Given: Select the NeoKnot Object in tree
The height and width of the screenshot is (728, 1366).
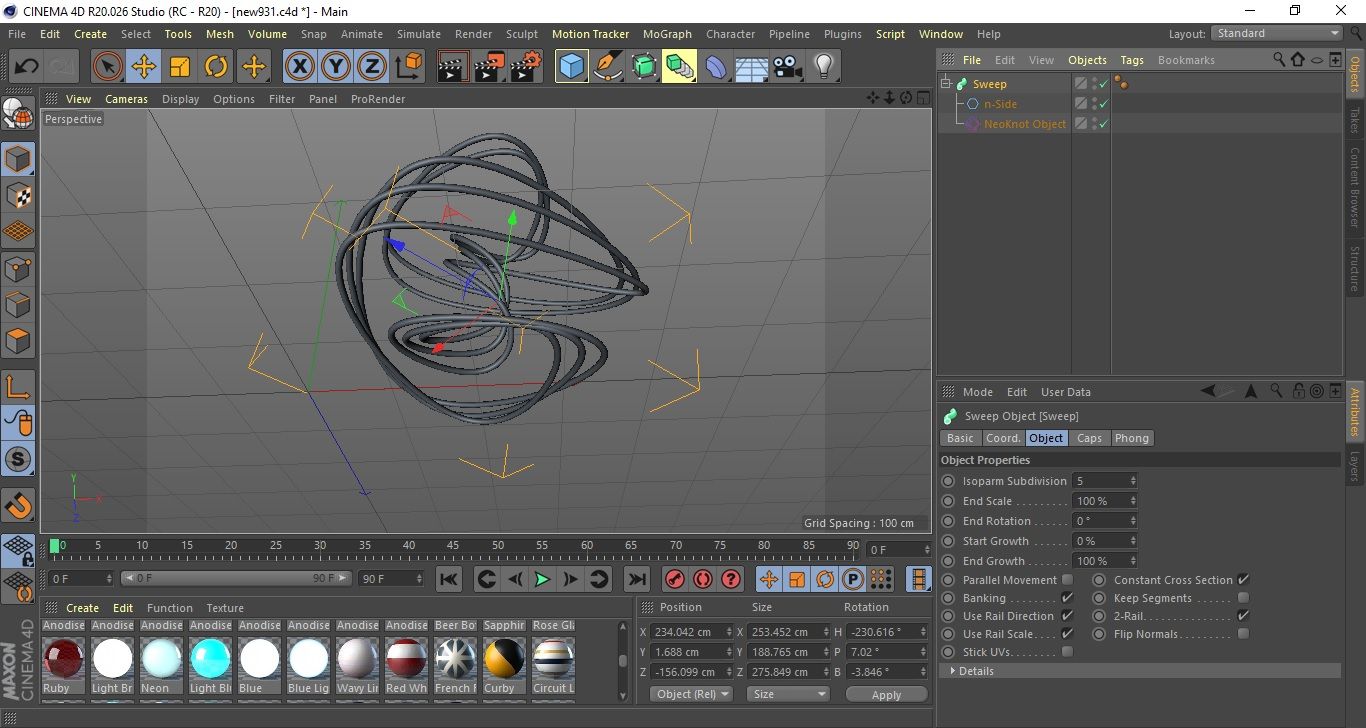Looking at the screenshot, I should 1025,124.
